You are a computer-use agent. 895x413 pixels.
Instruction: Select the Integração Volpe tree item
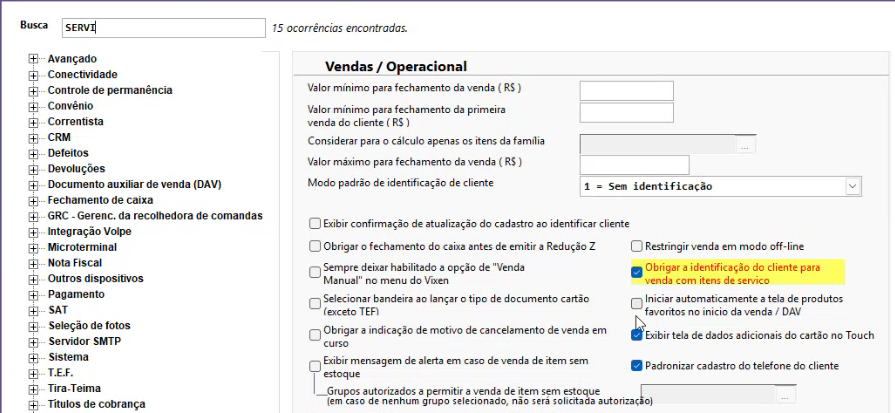tap(89, 231)
